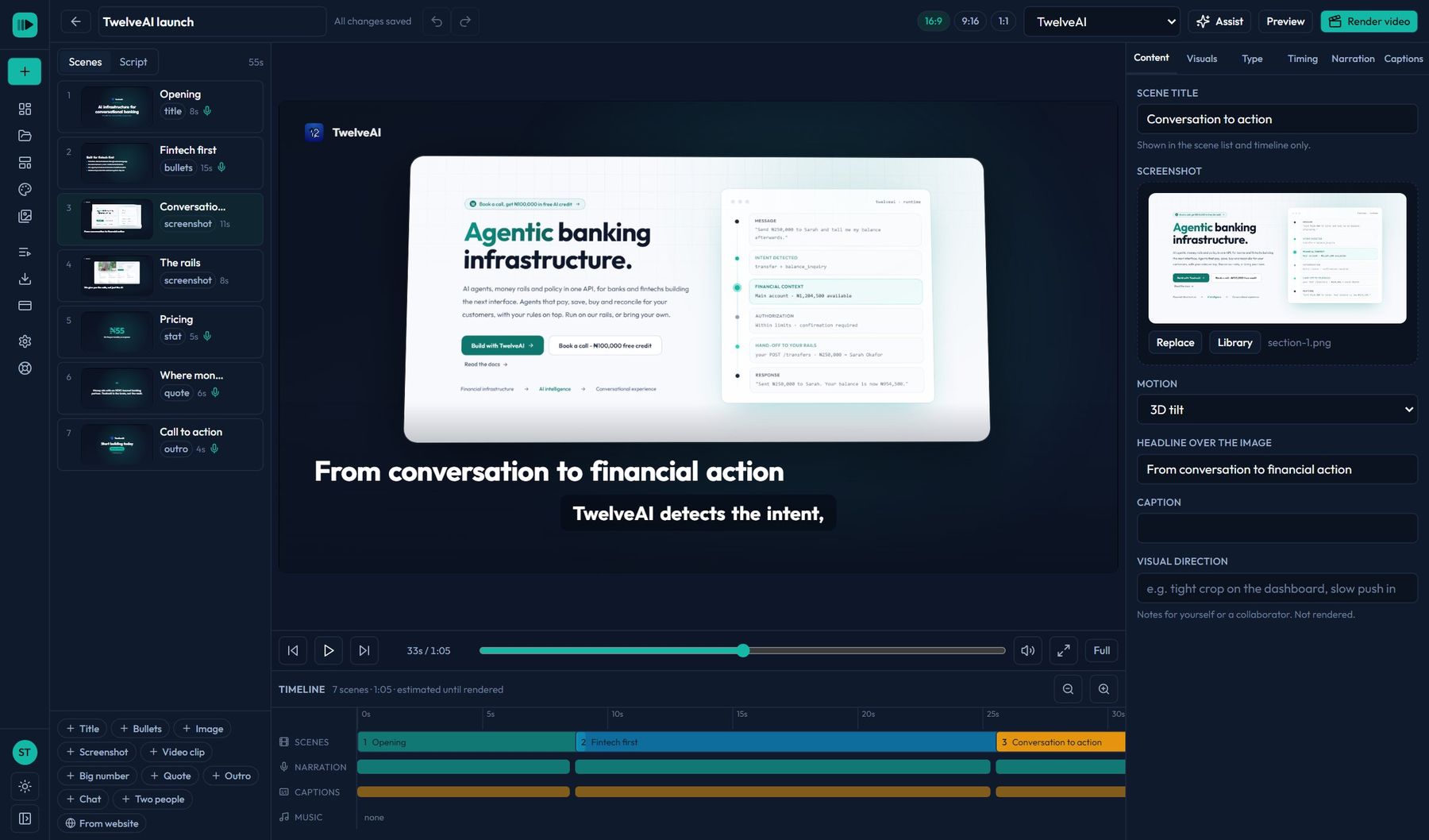Click the Assist button
The width and height of the screenshot is (1429, 840).
(1219, 21)
